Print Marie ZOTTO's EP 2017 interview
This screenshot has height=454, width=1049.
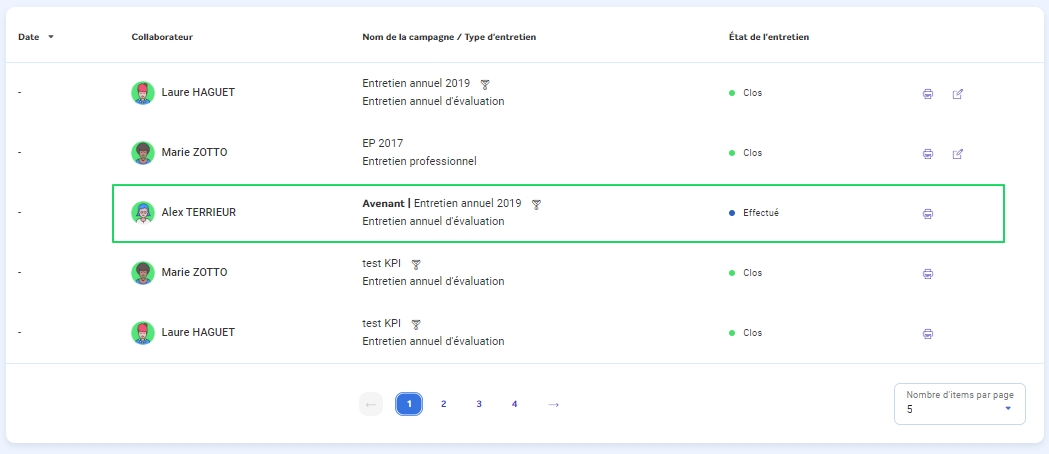[927, 154]
